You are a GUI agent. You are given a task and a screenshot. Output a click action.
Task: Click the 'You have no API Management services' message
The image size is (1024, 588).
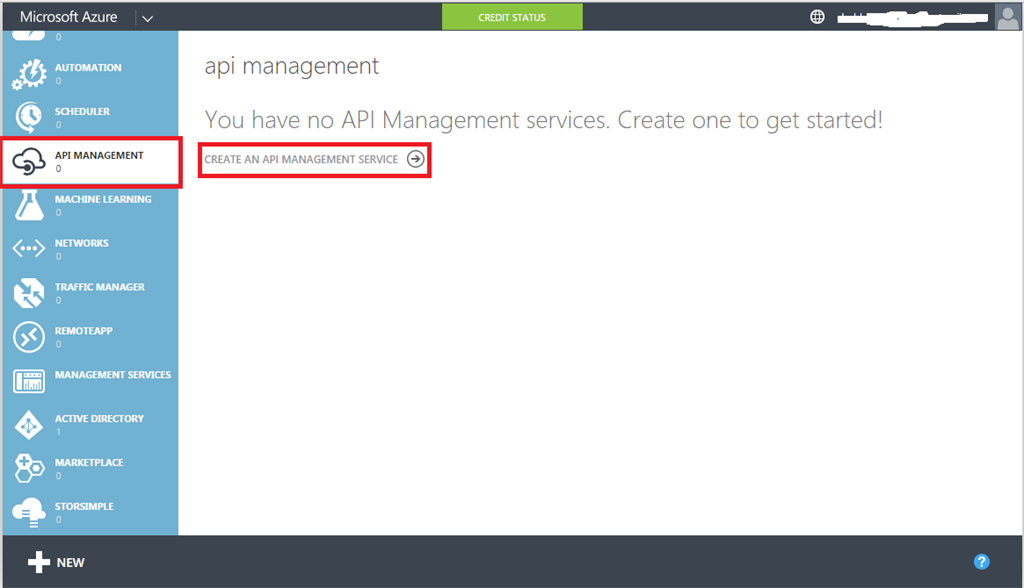pyautogui.click(x=543, y=120)
